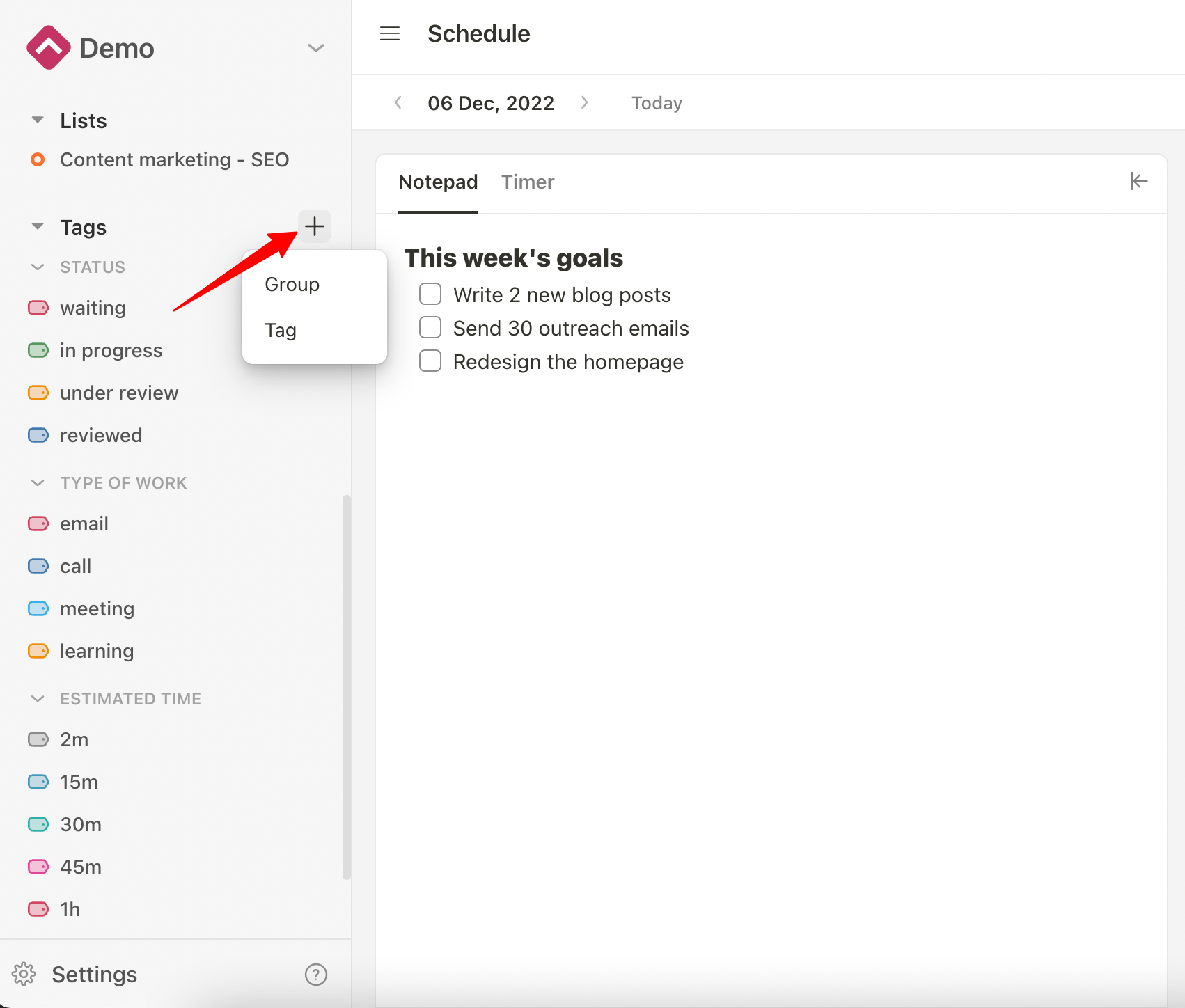Collapse the TYPE OF WORK tag group
The height and width of the screenshot is (1008, 1185).
click(38, 482)
